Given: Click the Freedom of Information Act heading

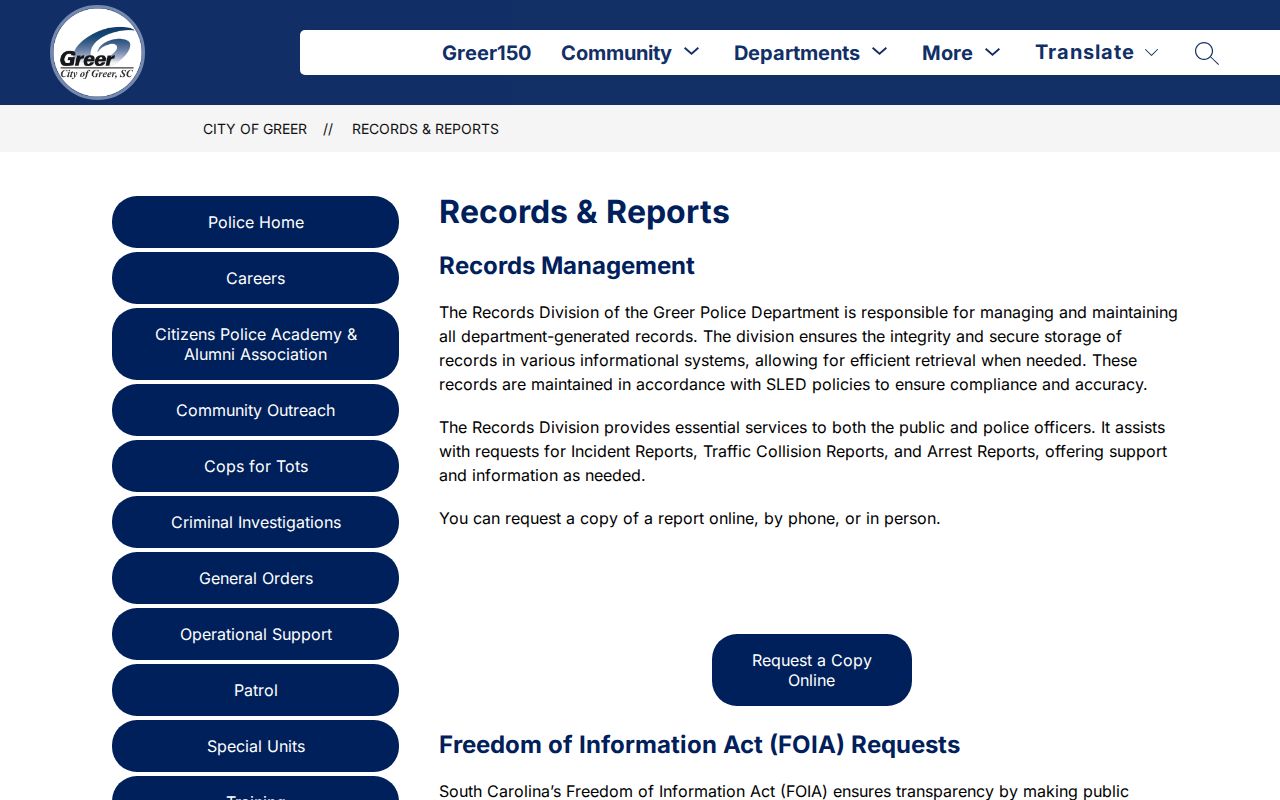Looking at the screenshot, I should (x=699, y=745).
